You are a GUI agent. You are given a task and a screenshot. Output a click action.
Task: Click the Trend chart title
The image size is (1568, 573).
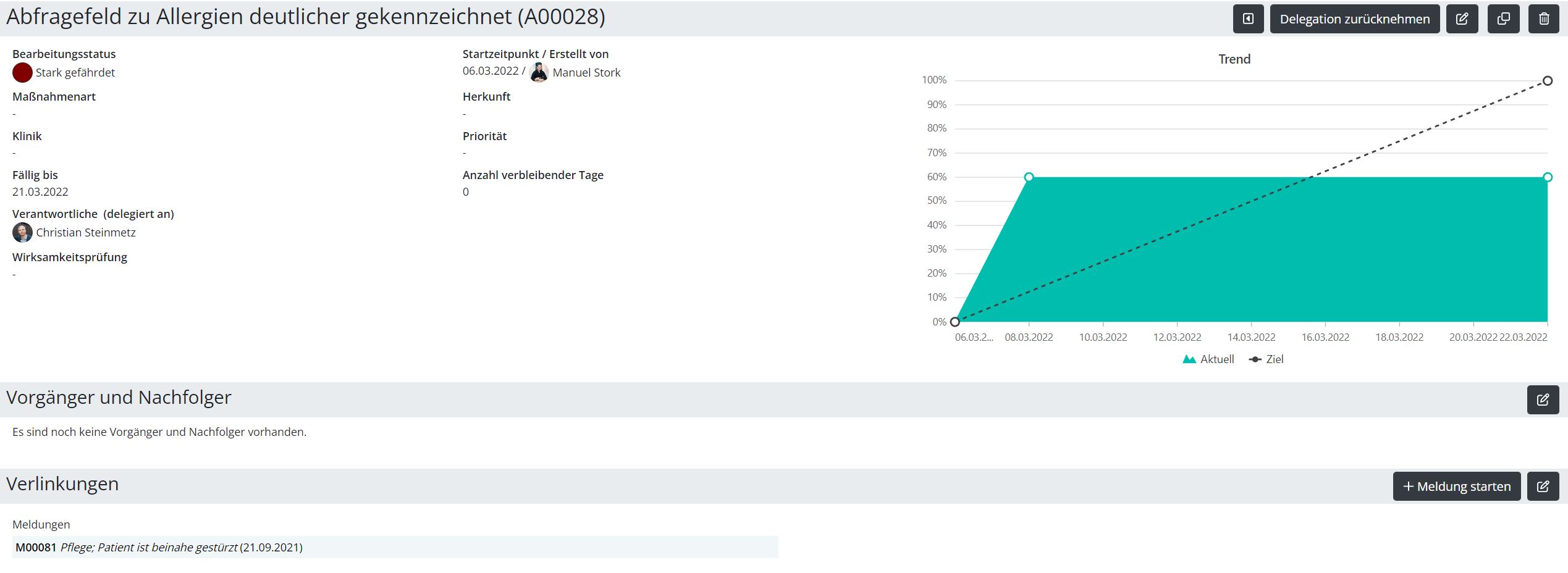[x=1234, y=59]
